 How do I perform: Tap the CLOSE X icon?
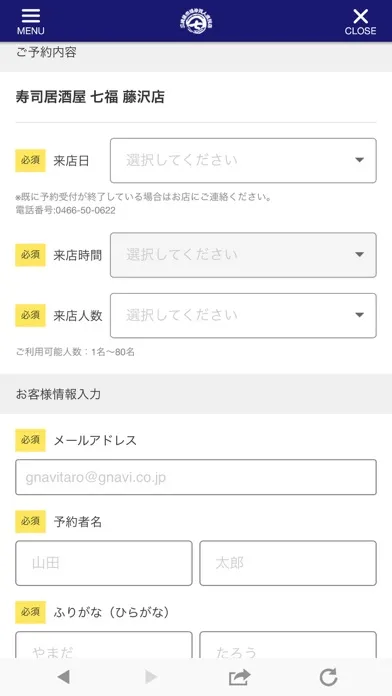click(x=360, y=21)
